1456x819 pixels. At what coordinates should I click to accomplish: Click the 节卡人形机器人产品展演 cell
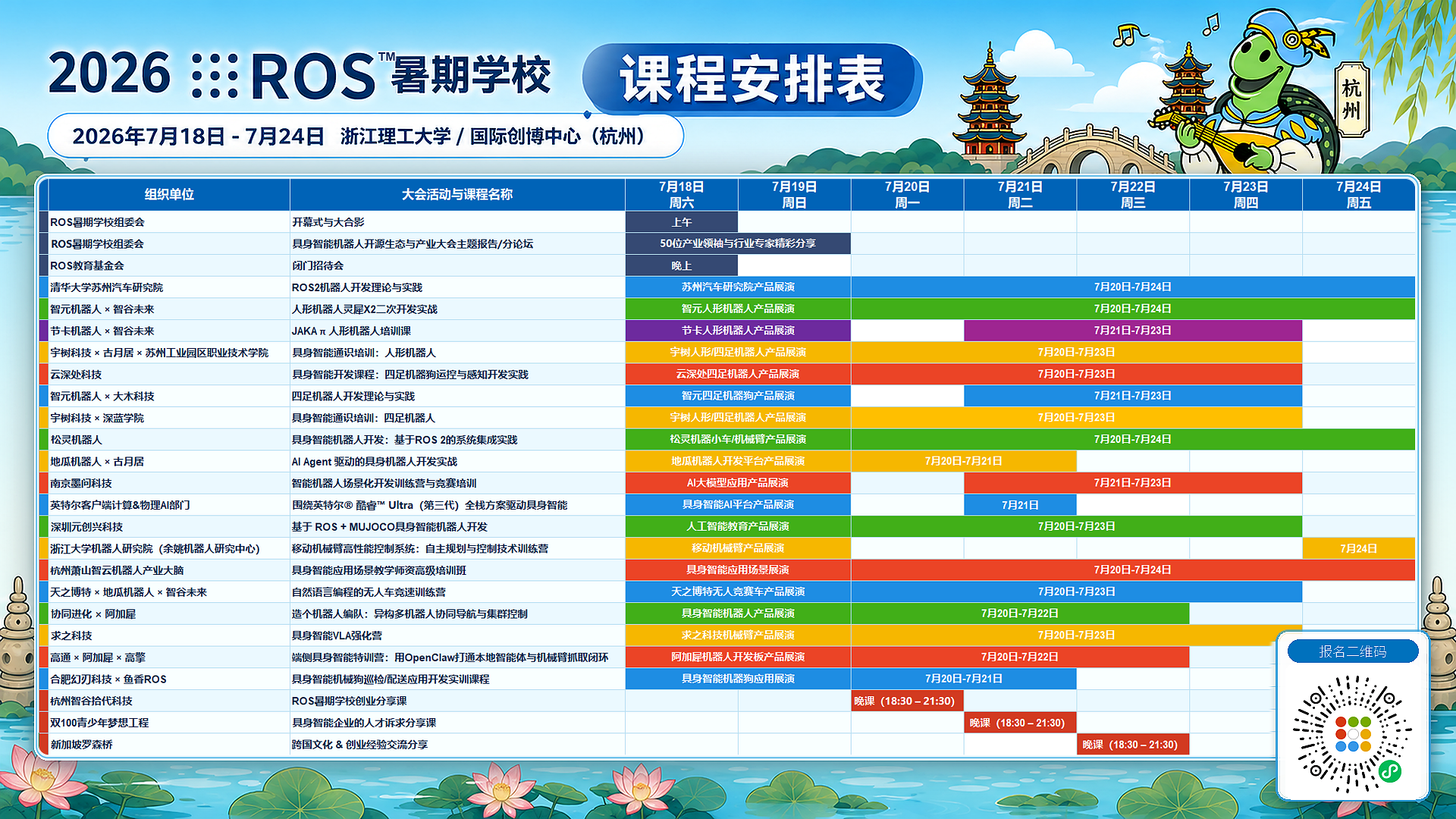[738, 331]
